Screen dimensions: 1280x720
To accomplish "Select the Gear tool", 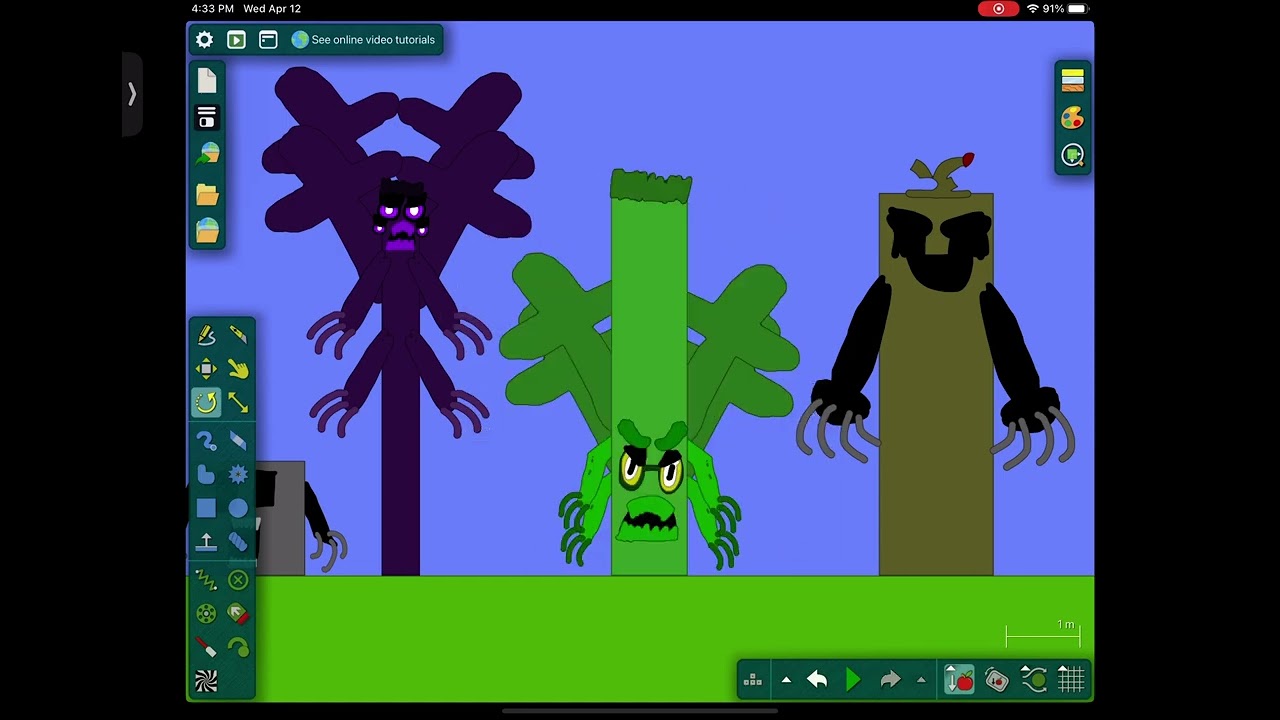I will (238, 474).
